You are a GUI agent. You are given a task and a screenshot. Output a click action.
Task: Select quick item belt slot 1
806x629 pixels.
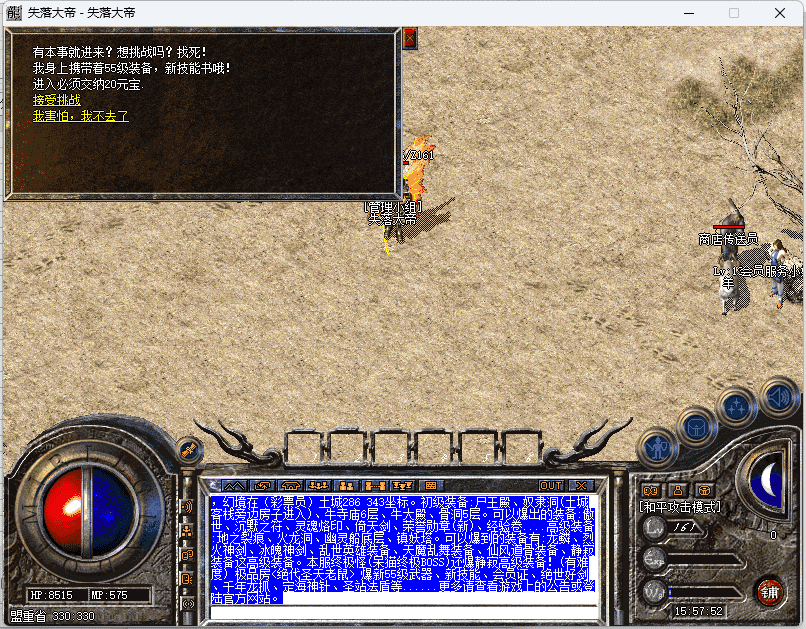pyautogui.click(x=306, y=447)
